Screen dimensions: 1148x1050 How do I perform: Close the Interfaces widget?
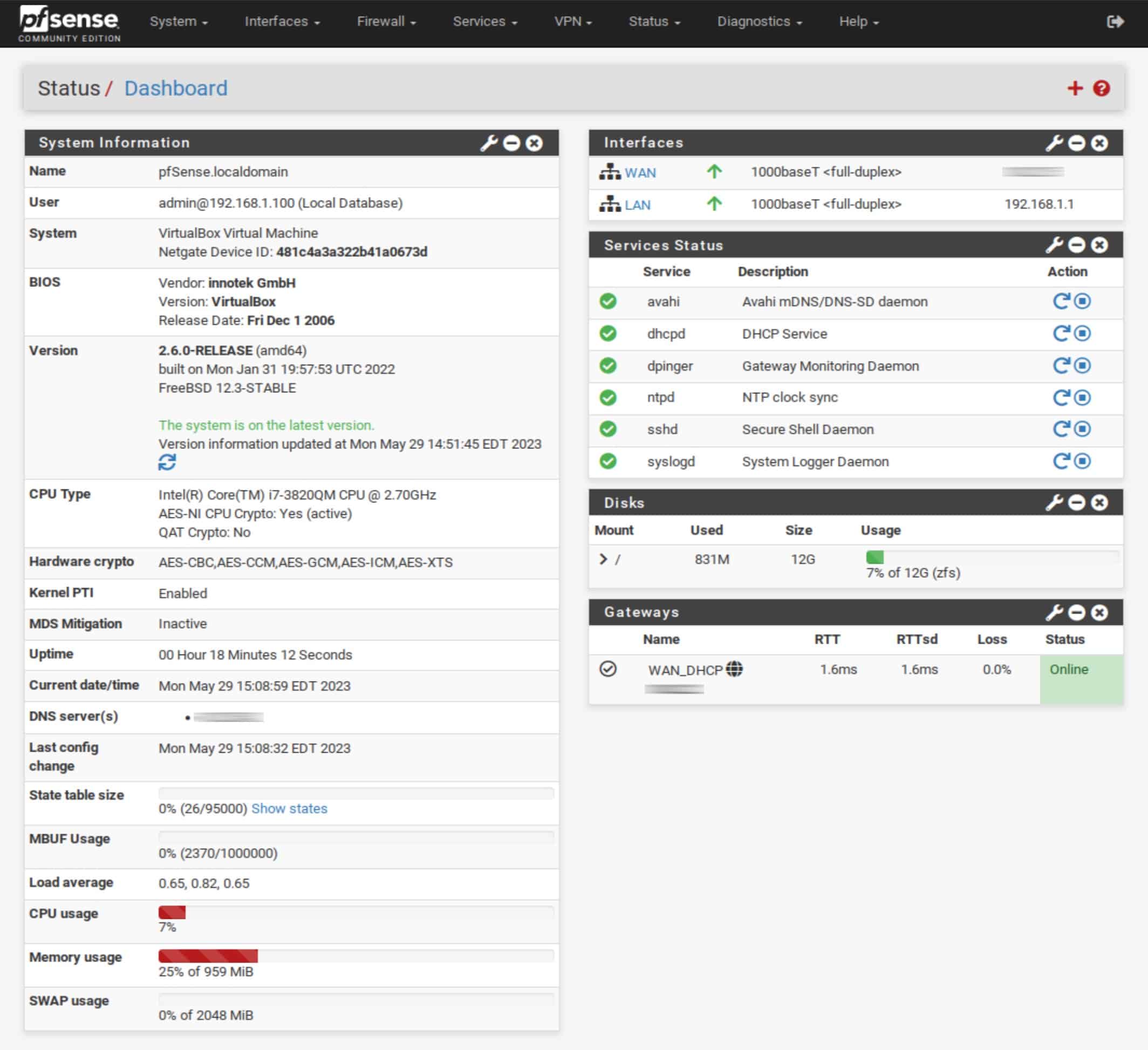(1099, 143)
